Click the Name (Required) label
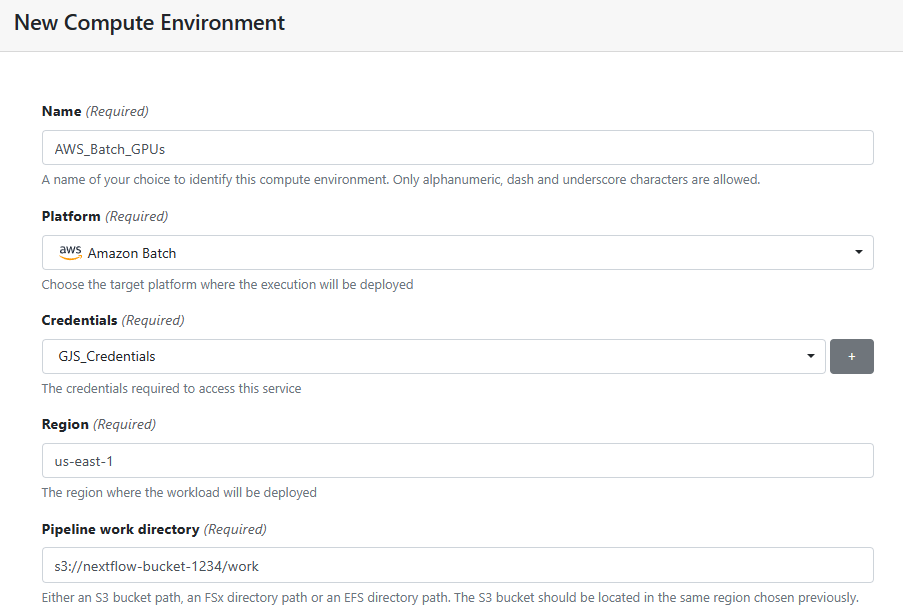 coord(95,111)
